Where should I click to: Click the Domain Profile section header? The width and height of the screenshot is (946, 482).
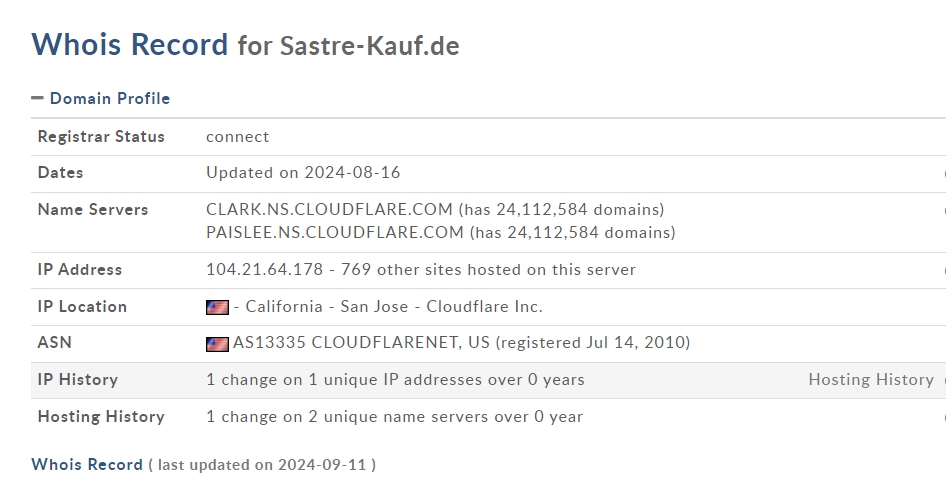pos(109,98)
